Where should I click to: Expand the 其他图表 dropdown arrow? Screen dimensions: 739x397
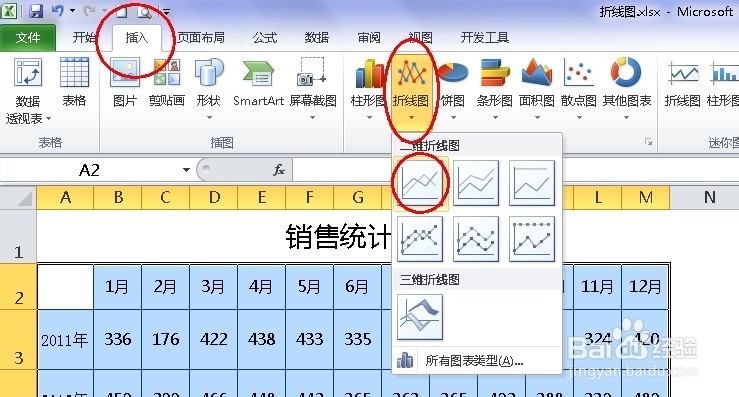click(x=627, y=117)
